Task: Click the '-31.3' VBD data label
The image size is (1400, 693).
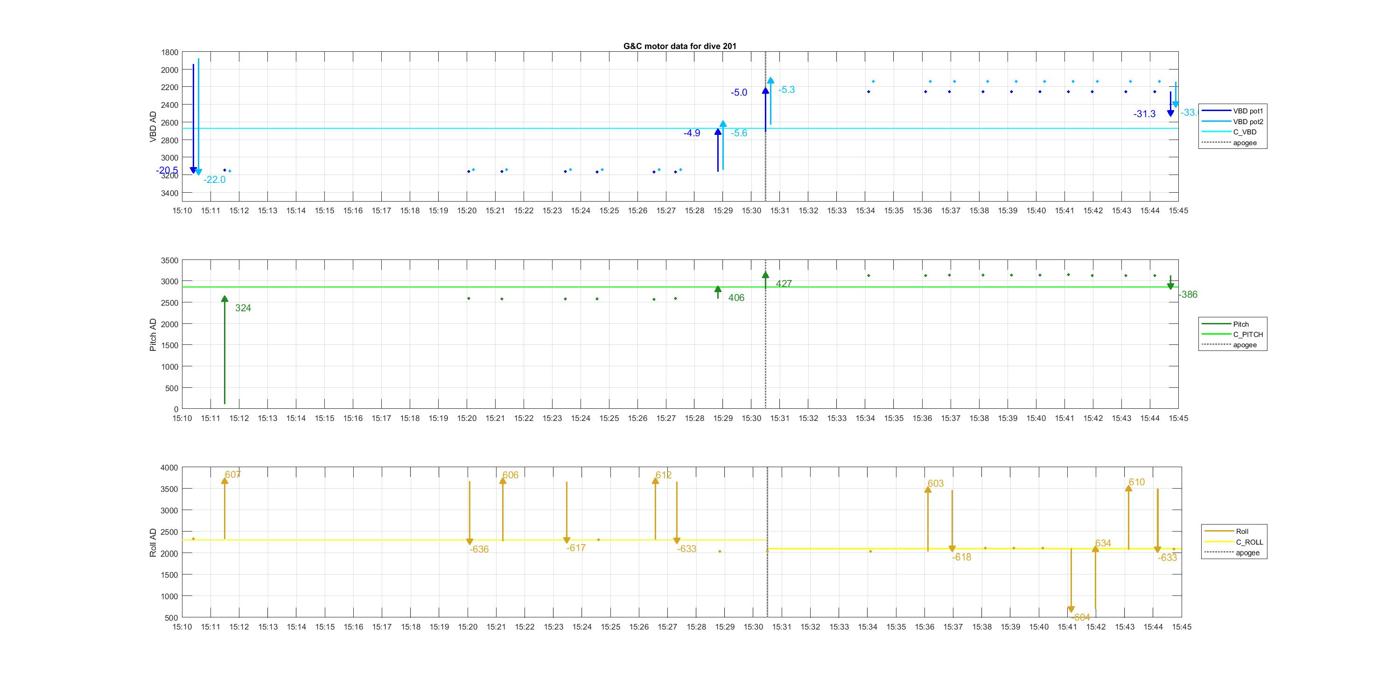Action: [1144, 114]
